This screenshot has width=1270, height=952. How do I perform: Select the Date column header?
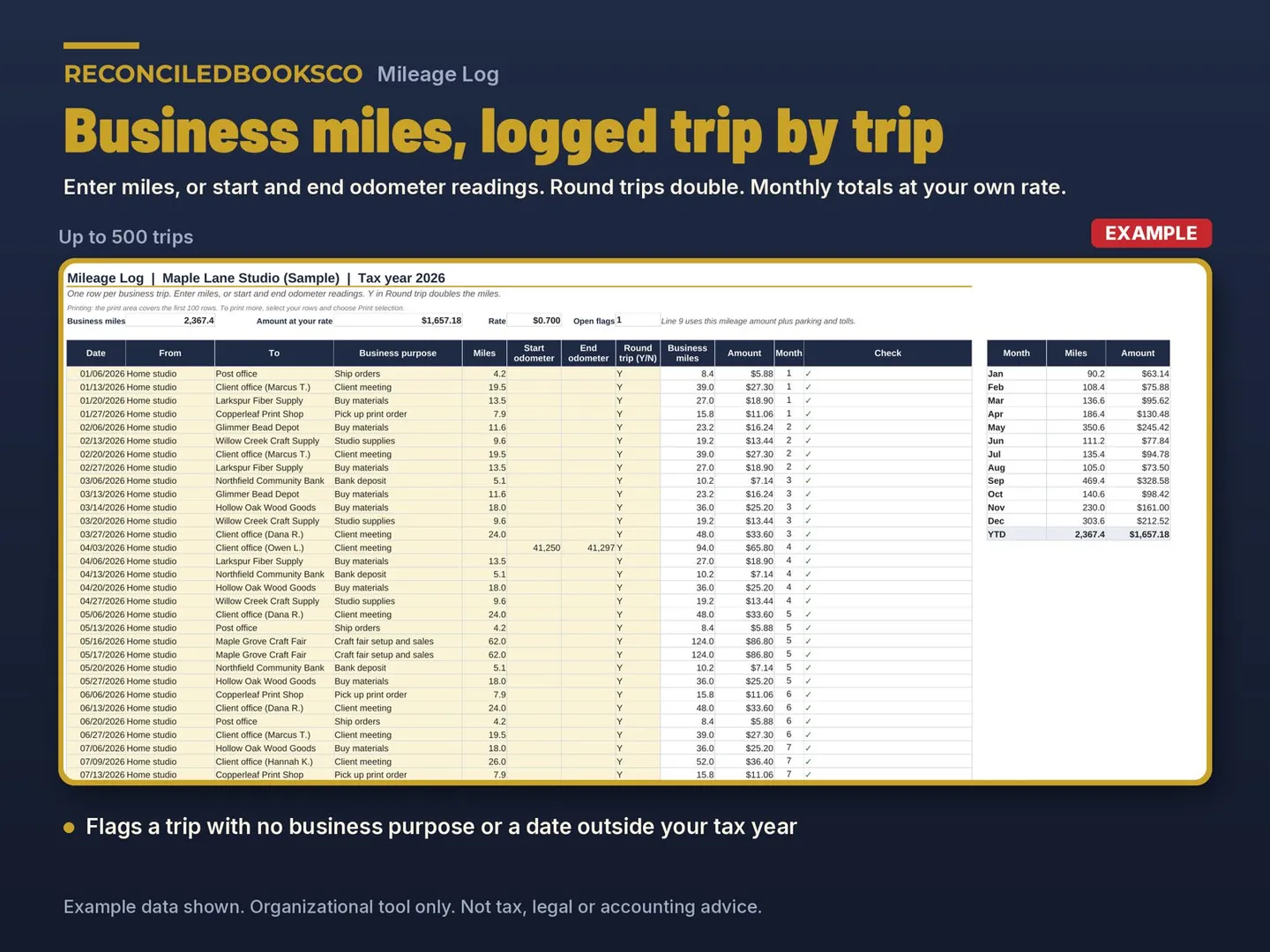click(96, 353)
